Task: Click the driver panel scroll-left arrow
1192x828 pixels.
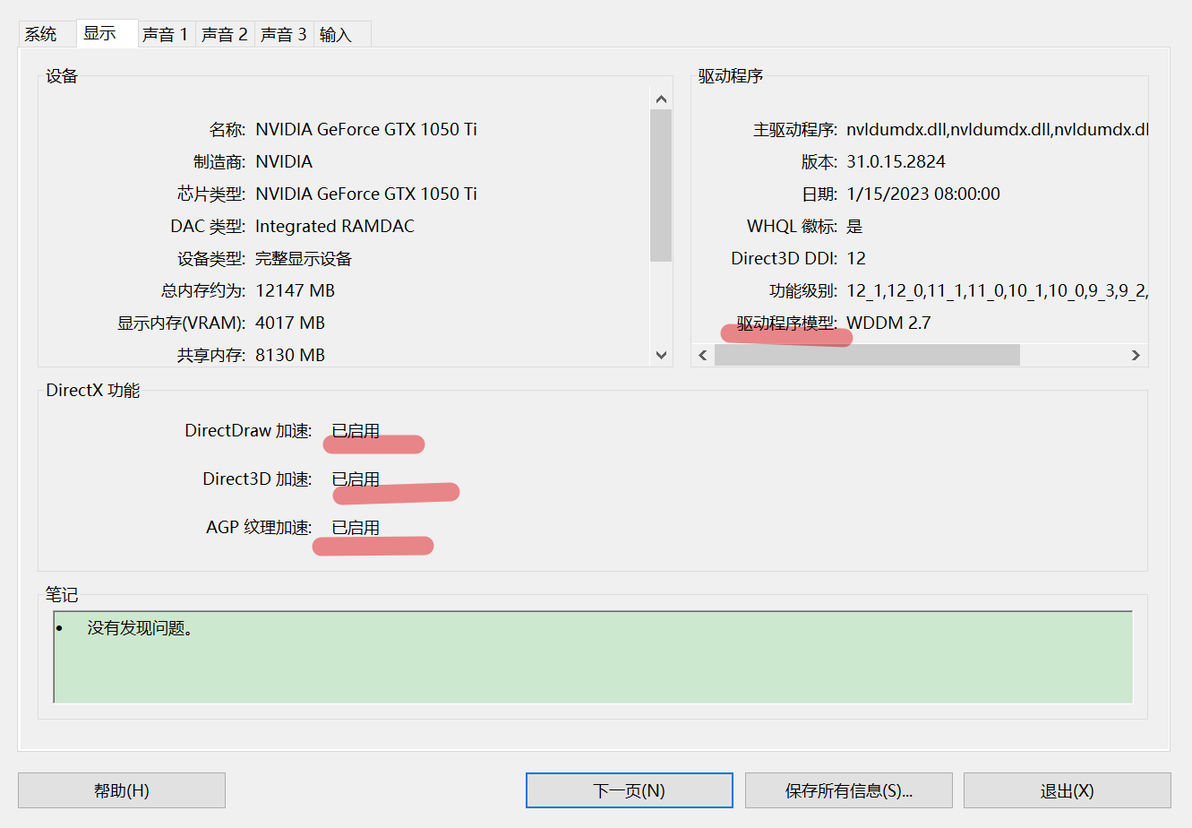Action: point(703,355)
